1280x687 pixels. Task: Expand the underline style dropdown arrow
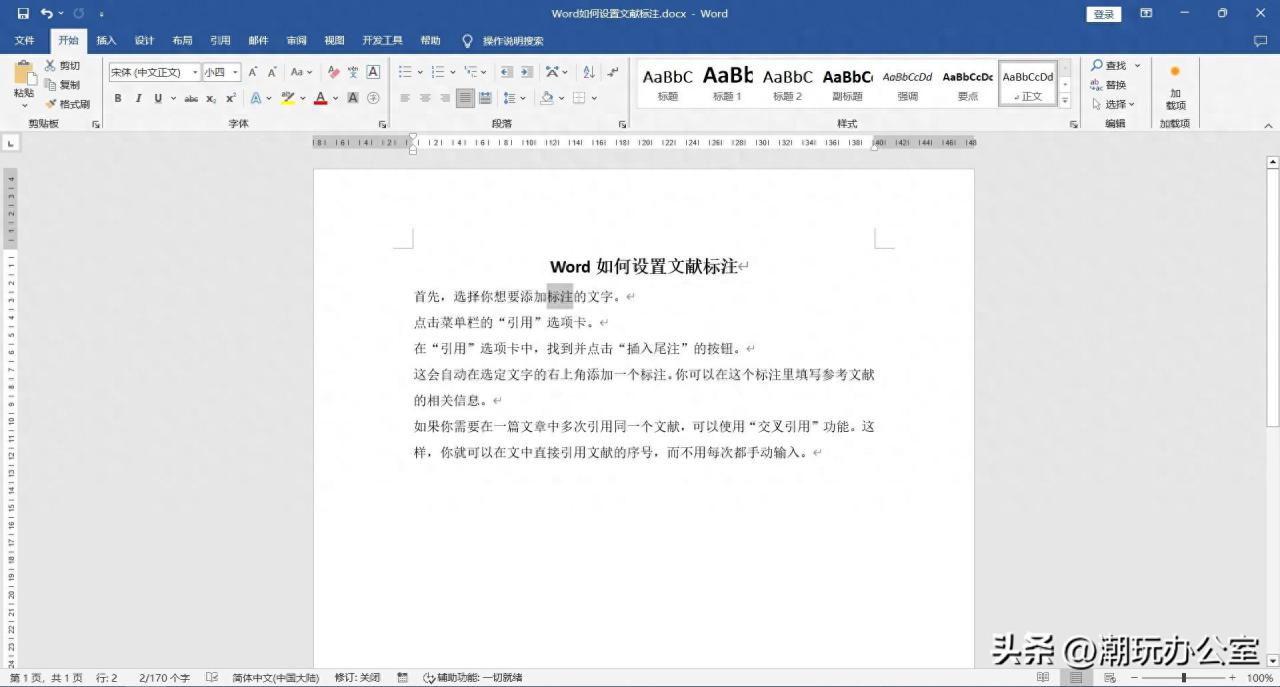click(173, 98)
